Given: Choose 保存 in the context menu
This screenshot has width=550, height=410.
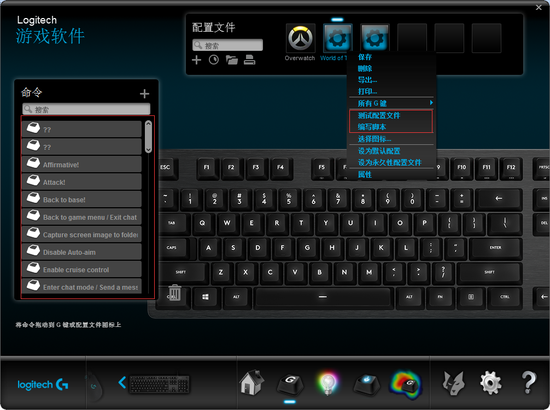Looking at the screenshot, I should pyautogui.click(x=365, y=57).
